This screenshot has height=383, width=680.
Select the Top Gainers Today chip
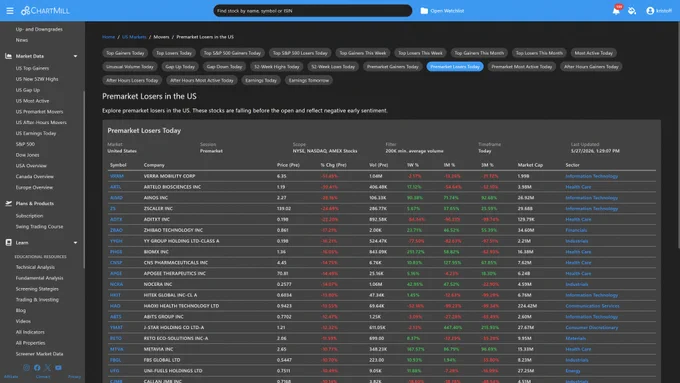[x=125, y=53]
